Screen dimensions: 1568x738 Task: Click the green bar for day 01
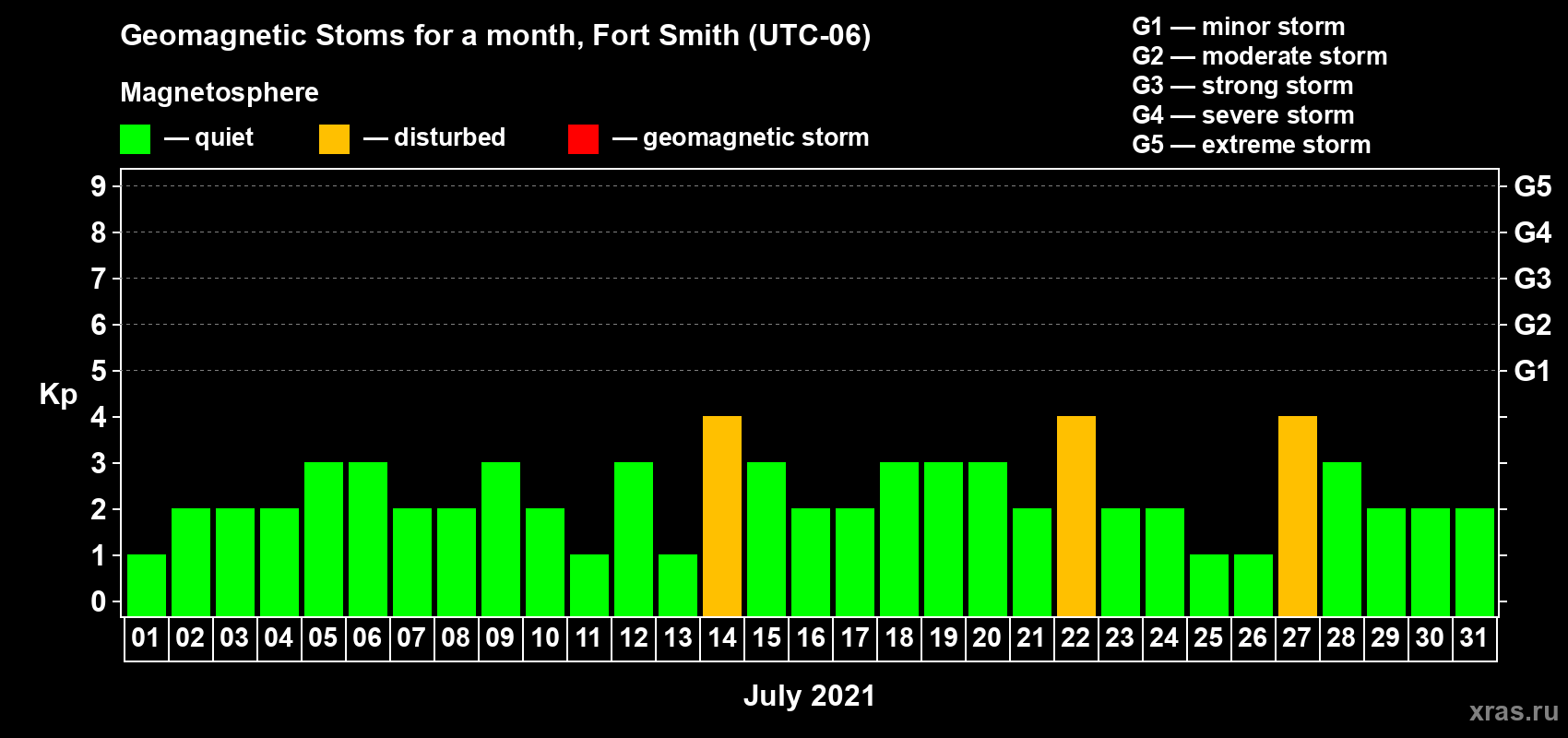tap(147, 586)
